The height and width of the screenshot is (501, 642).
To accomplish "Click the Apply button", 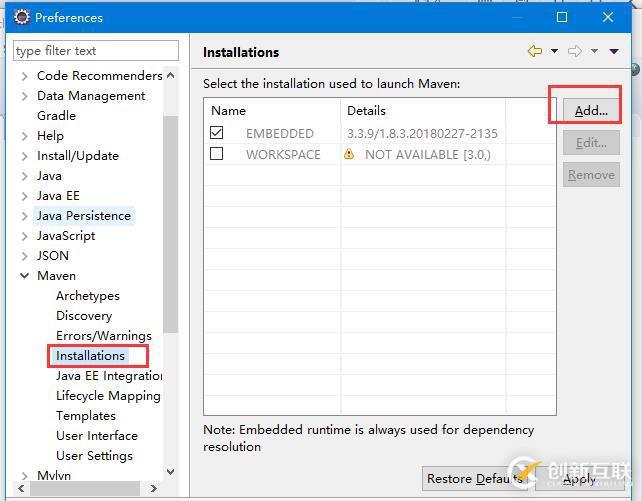I will pos(579,478).
